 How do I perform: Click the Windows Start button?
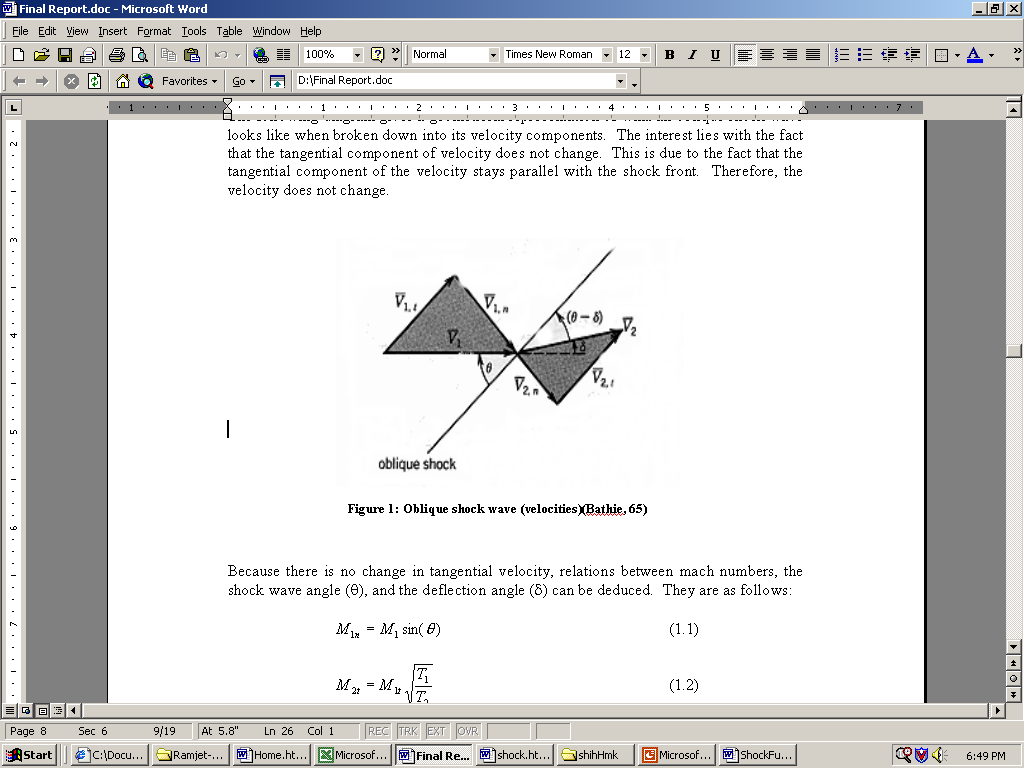pyautogui.click(x=29, y=755)
